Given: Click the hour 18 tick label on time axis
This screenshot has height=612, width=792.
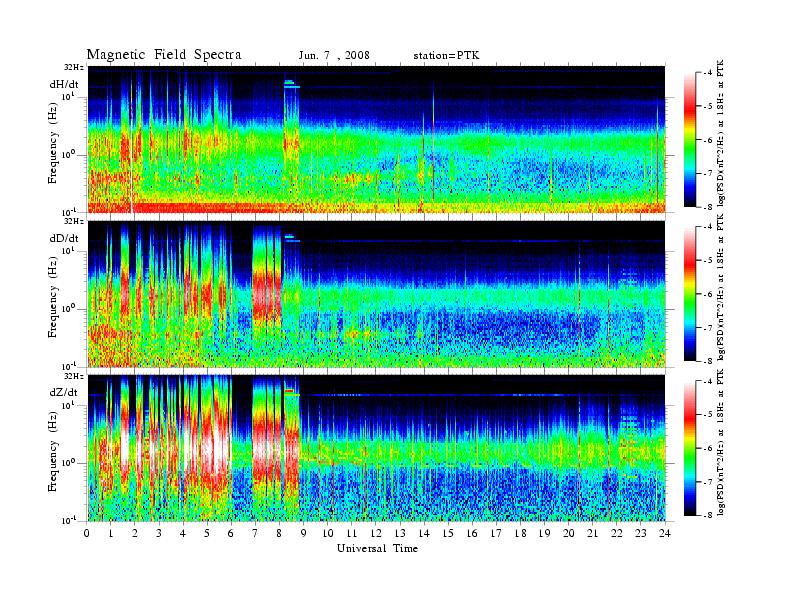Looking at the screenshot, I should tap(520, 533).
